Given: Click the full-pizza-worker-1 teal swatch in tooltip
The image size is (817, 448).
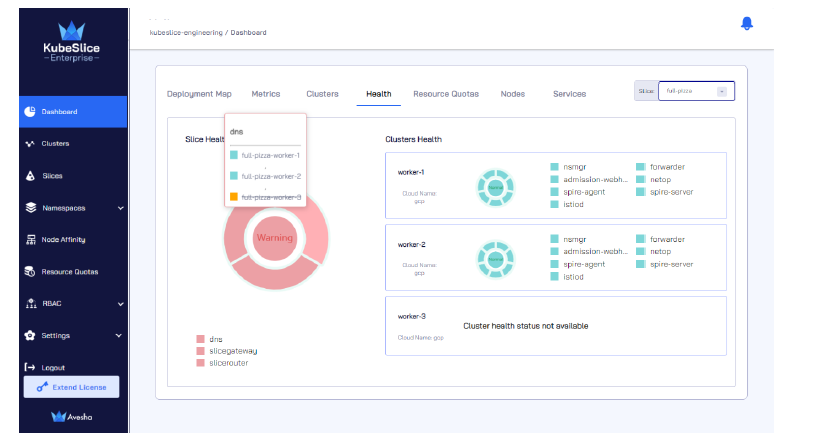Looking at the screenshot, I should [233, 155].
